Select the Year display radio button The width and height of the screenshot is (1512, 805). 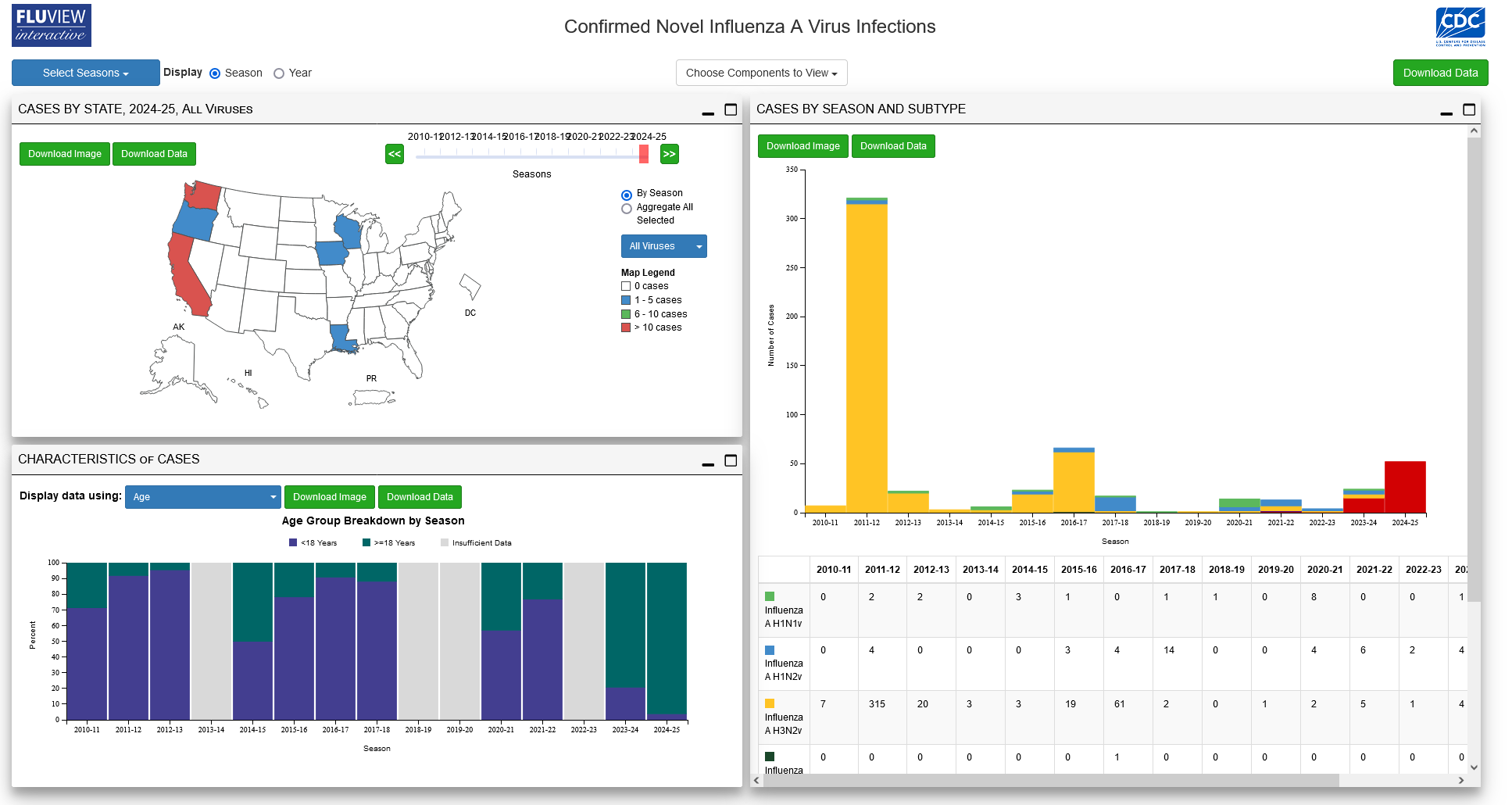[x=279, y=73]
